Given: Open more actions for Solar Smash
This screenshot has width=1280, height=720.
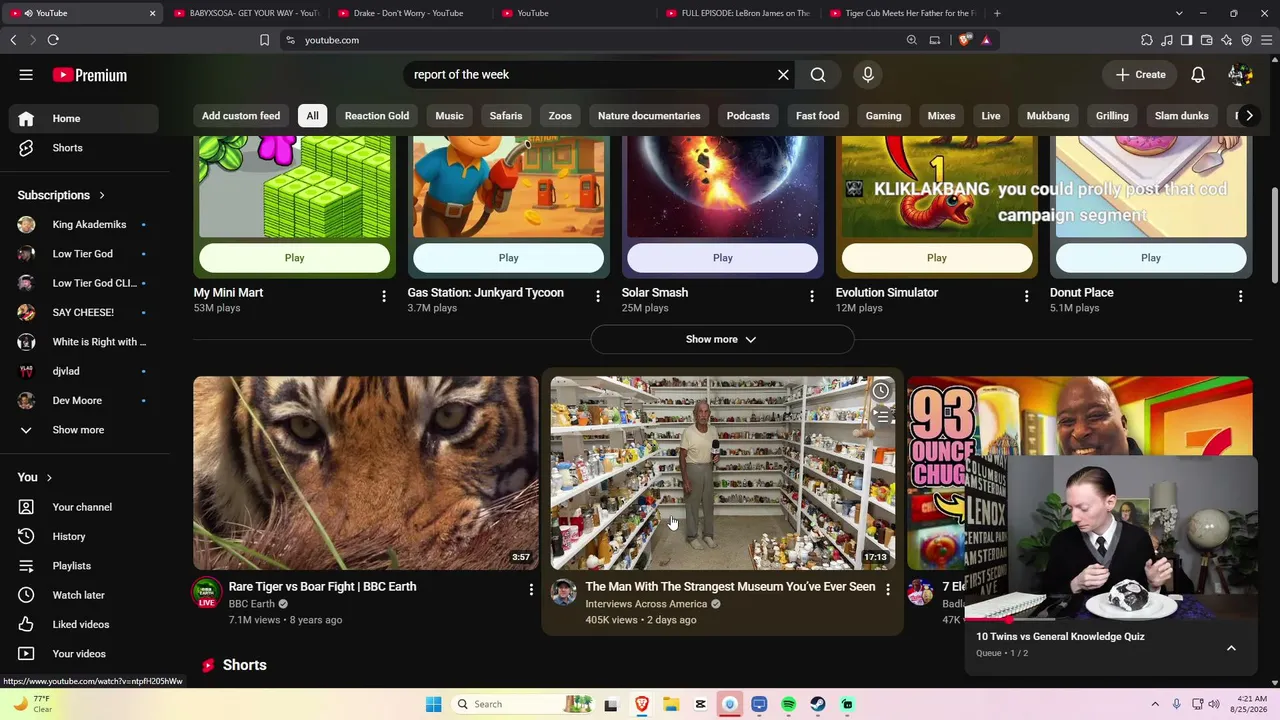Looking at the screenshot, I should pyautogui.click(x=812, y=296).
